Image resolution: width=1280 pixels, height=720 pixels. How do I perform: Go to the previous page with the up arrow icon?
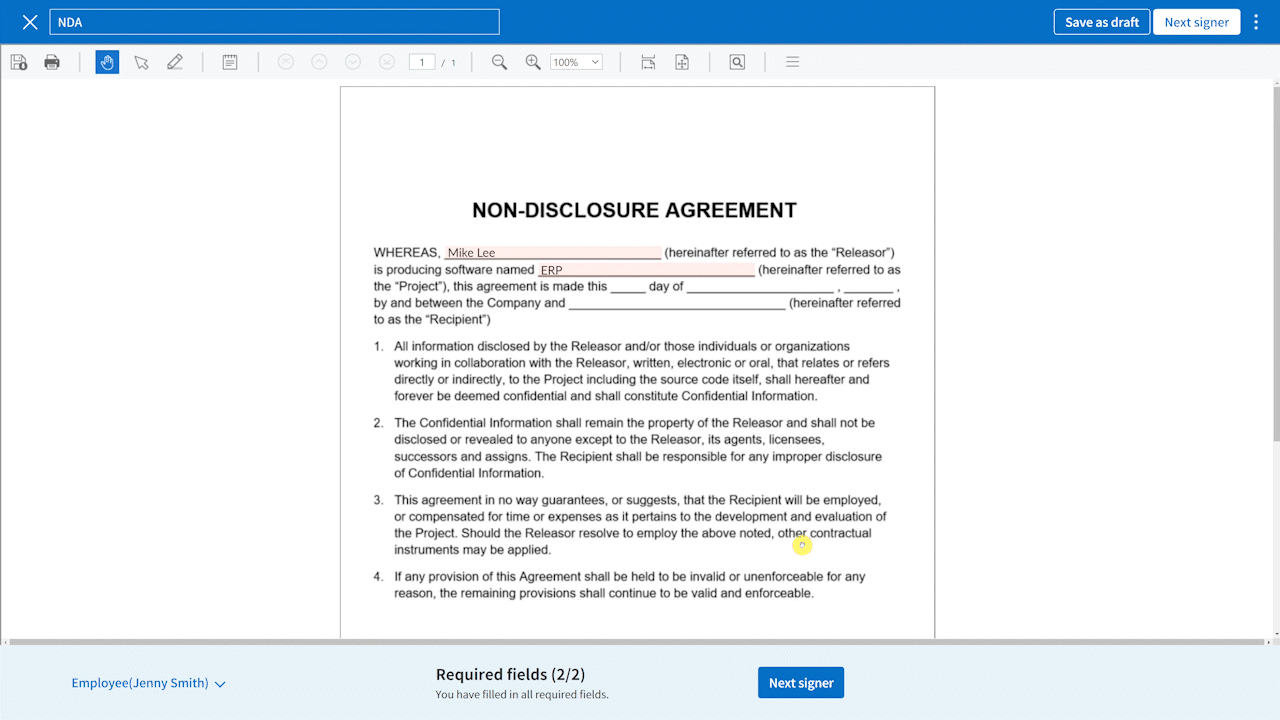319,62
